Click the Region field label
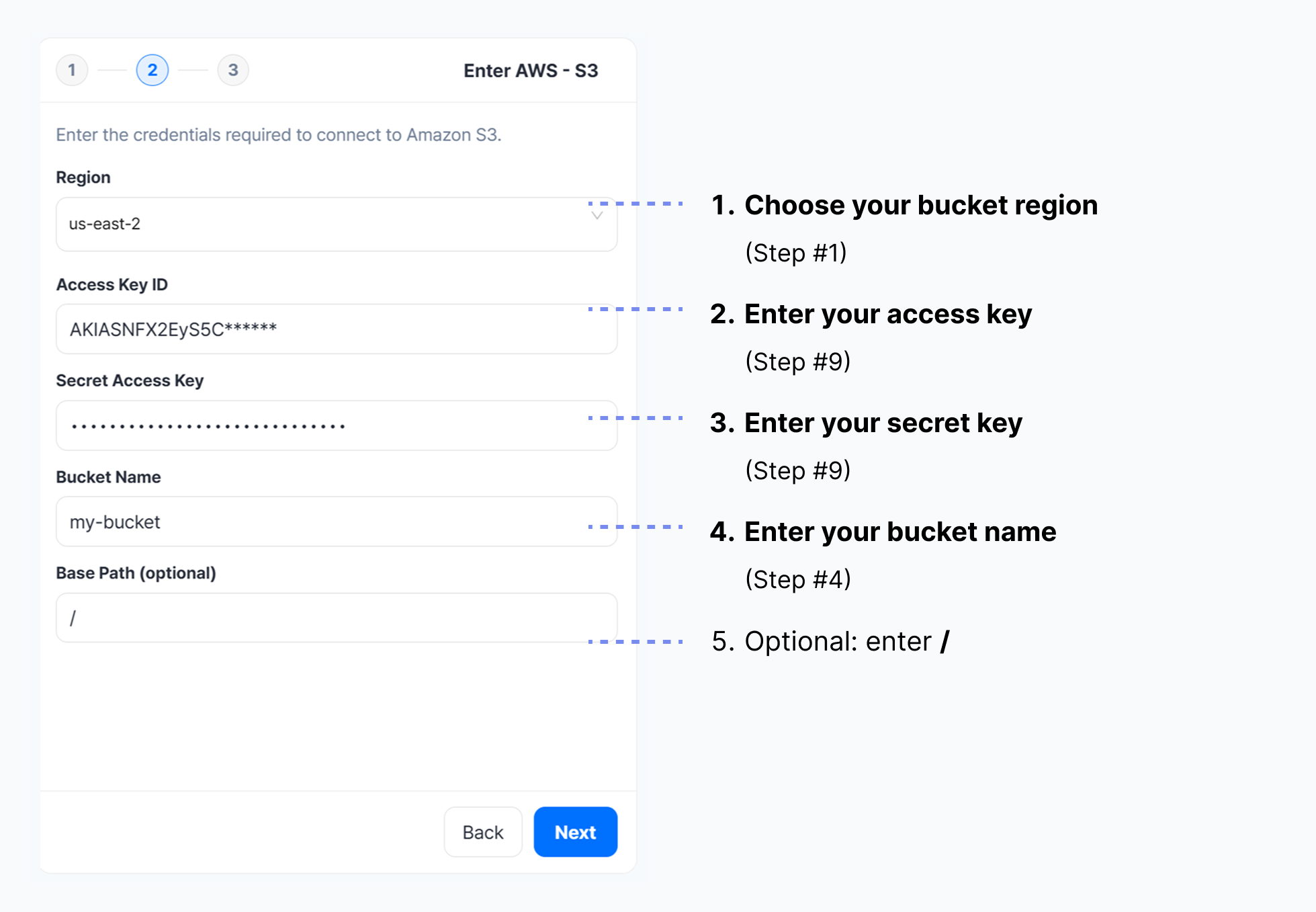 click(x=83, y=177)
